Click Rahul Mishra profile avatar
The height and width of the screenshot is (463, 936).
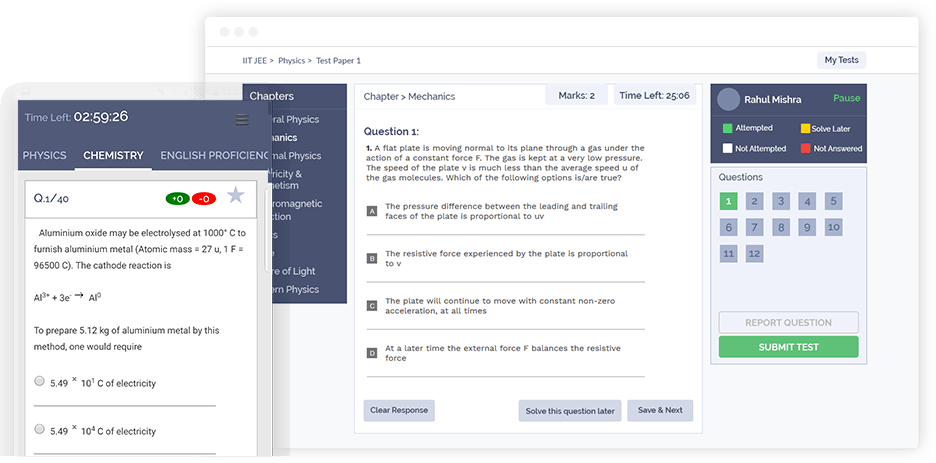pos(729,99)
